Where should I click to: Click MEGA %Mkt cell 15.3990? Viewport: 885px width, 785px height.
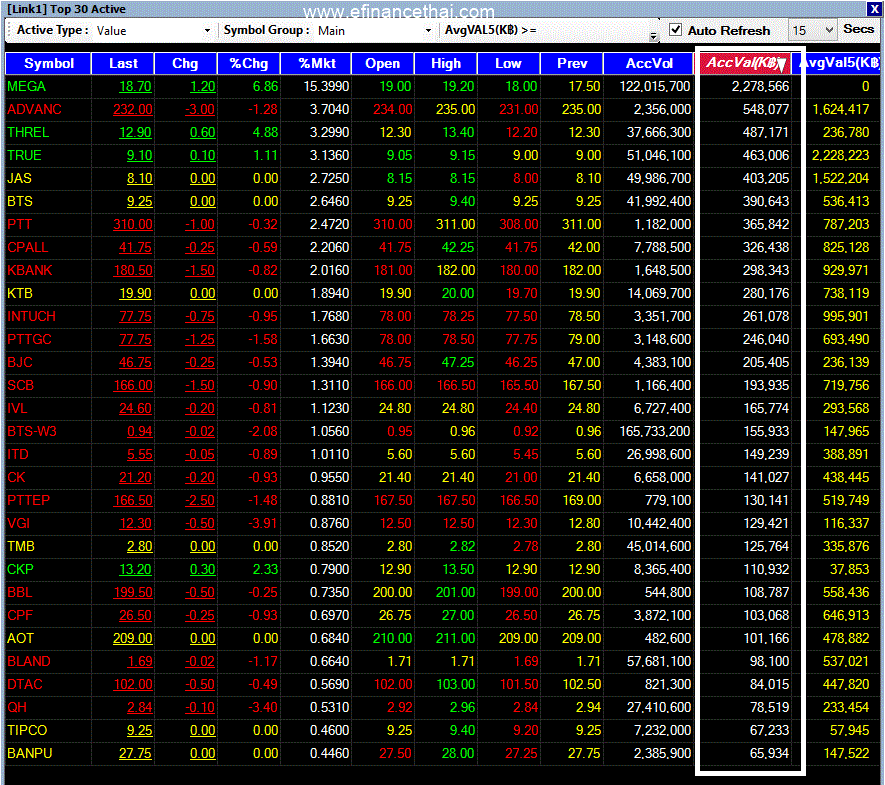tap(326, 86)
